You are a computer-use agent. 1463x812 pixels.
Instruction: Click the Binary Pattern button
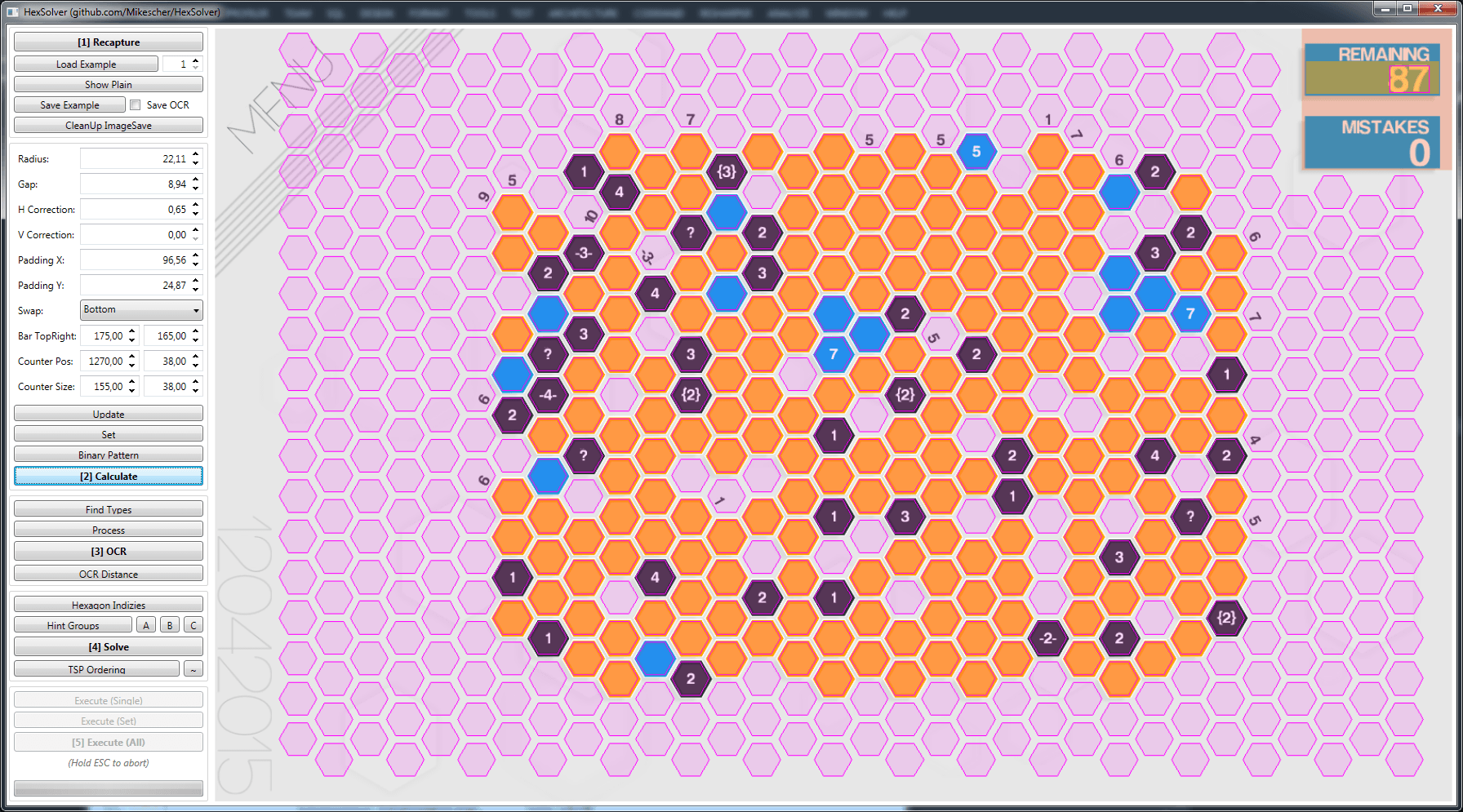[x=109, y=455]
